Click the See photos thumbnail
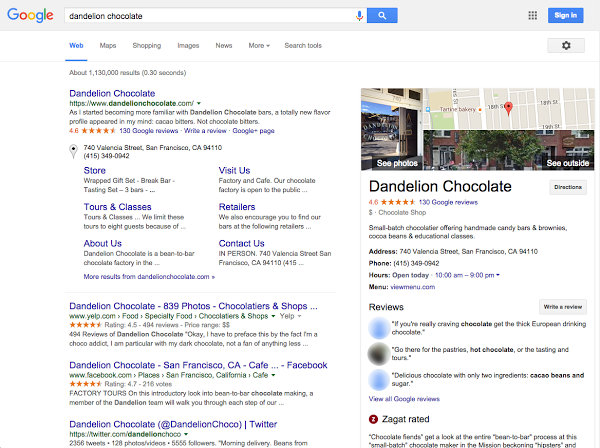This screenshot has width=600, height=448. [x=392, y=129]
